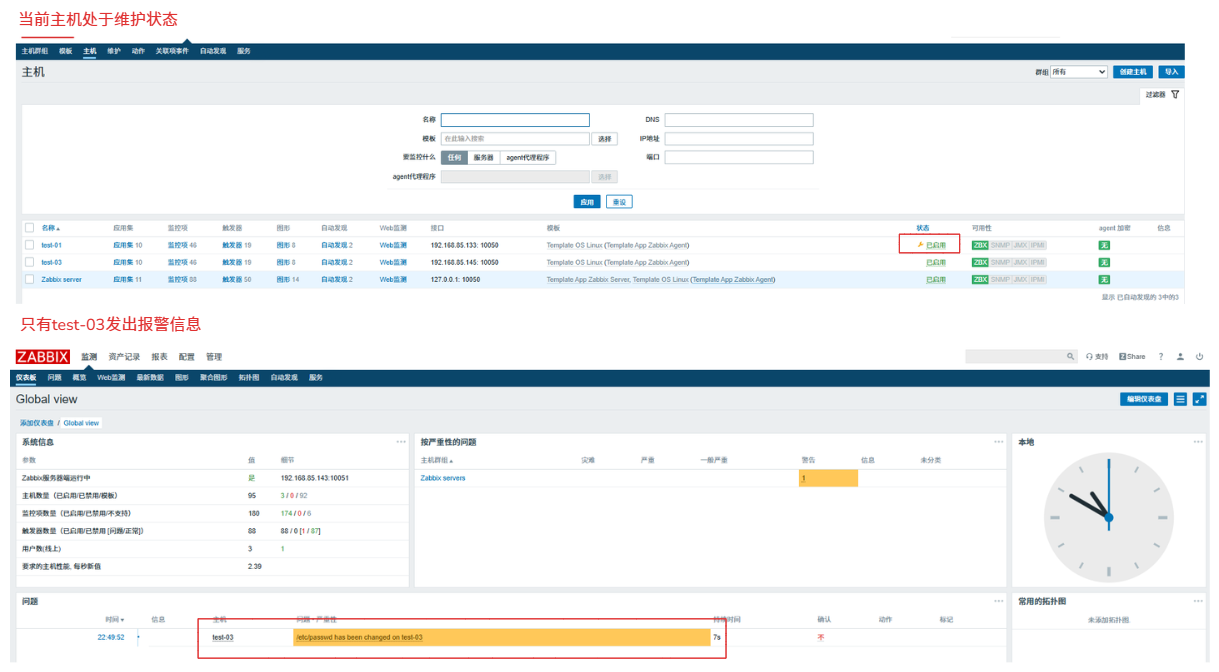Screen dimensions: 1219x672
Task: Click the IP地址 filter input field
Action: click(739, 139)
